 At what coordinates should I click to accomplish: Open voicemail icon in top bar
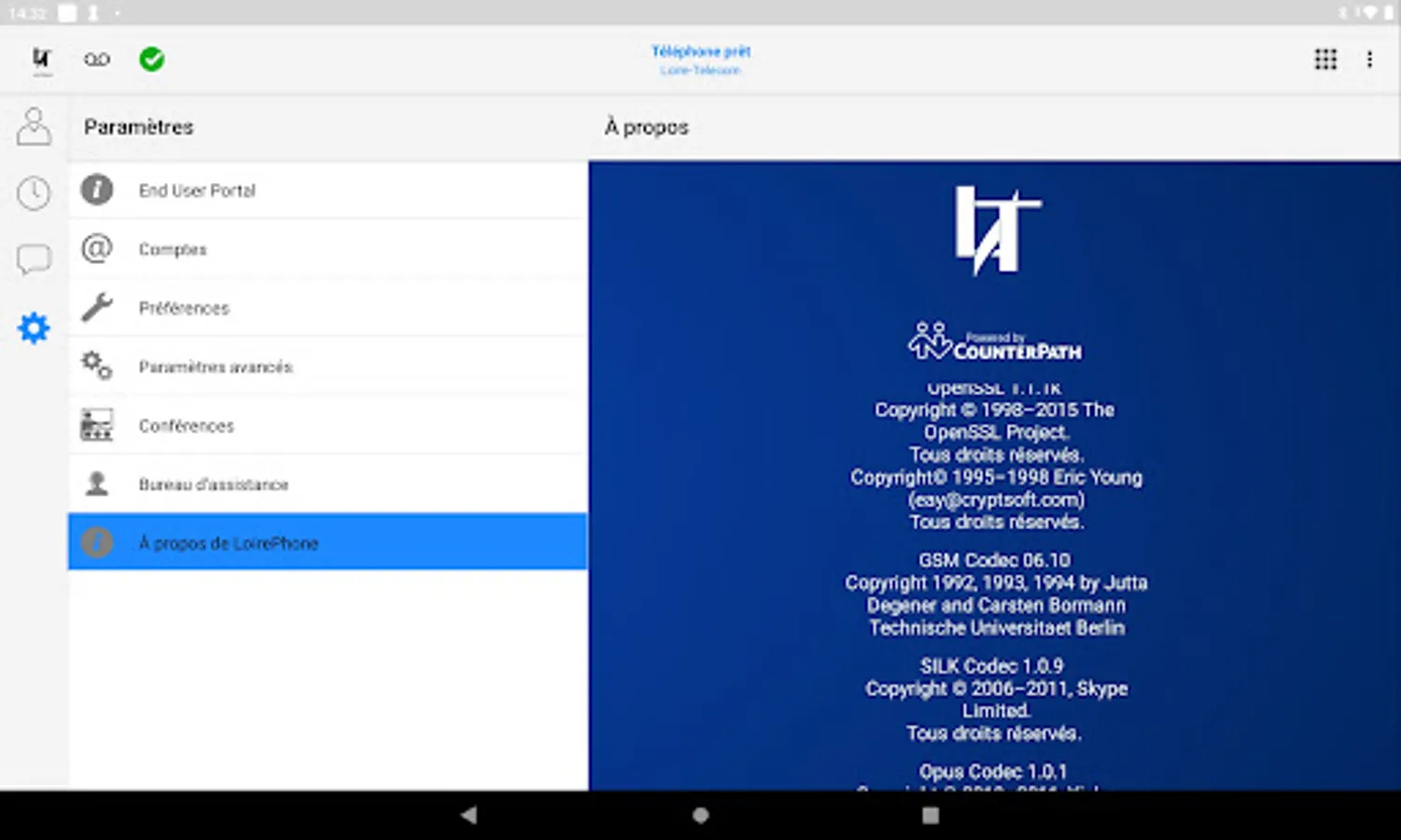coord(97,60)
